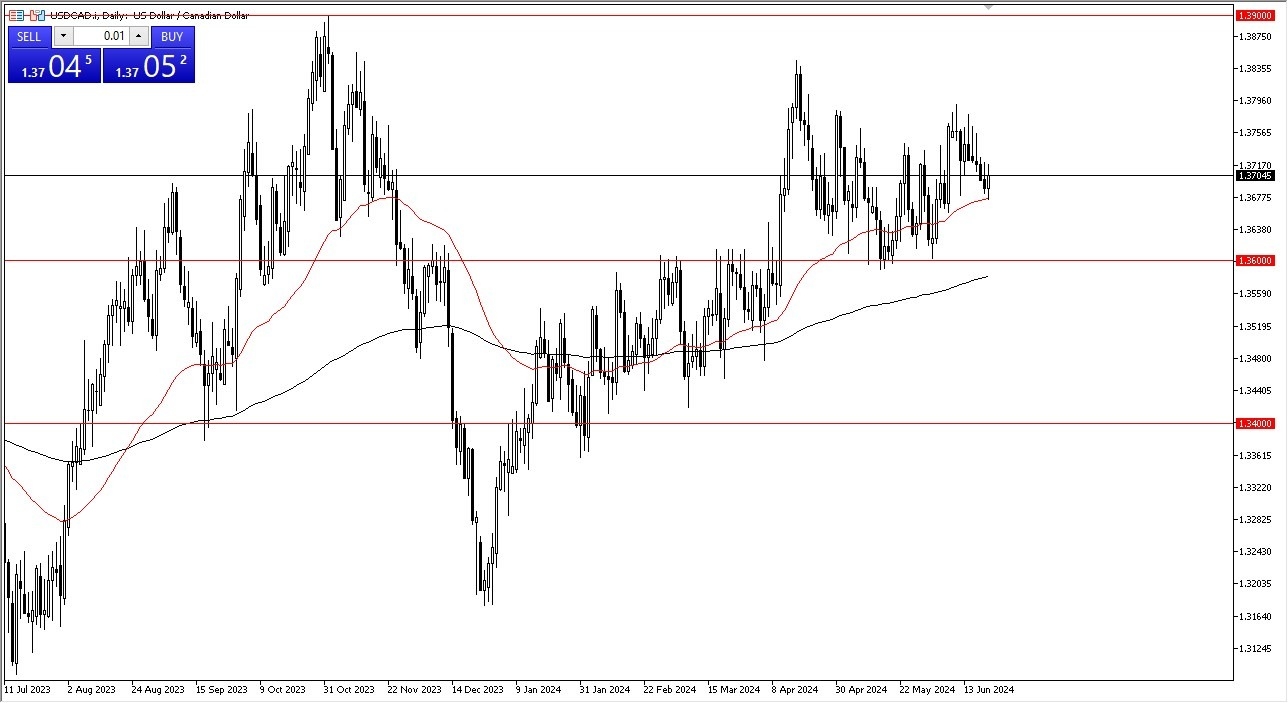
Task: Click the red horizontal line at 1.36000
Action: [600, 260]
